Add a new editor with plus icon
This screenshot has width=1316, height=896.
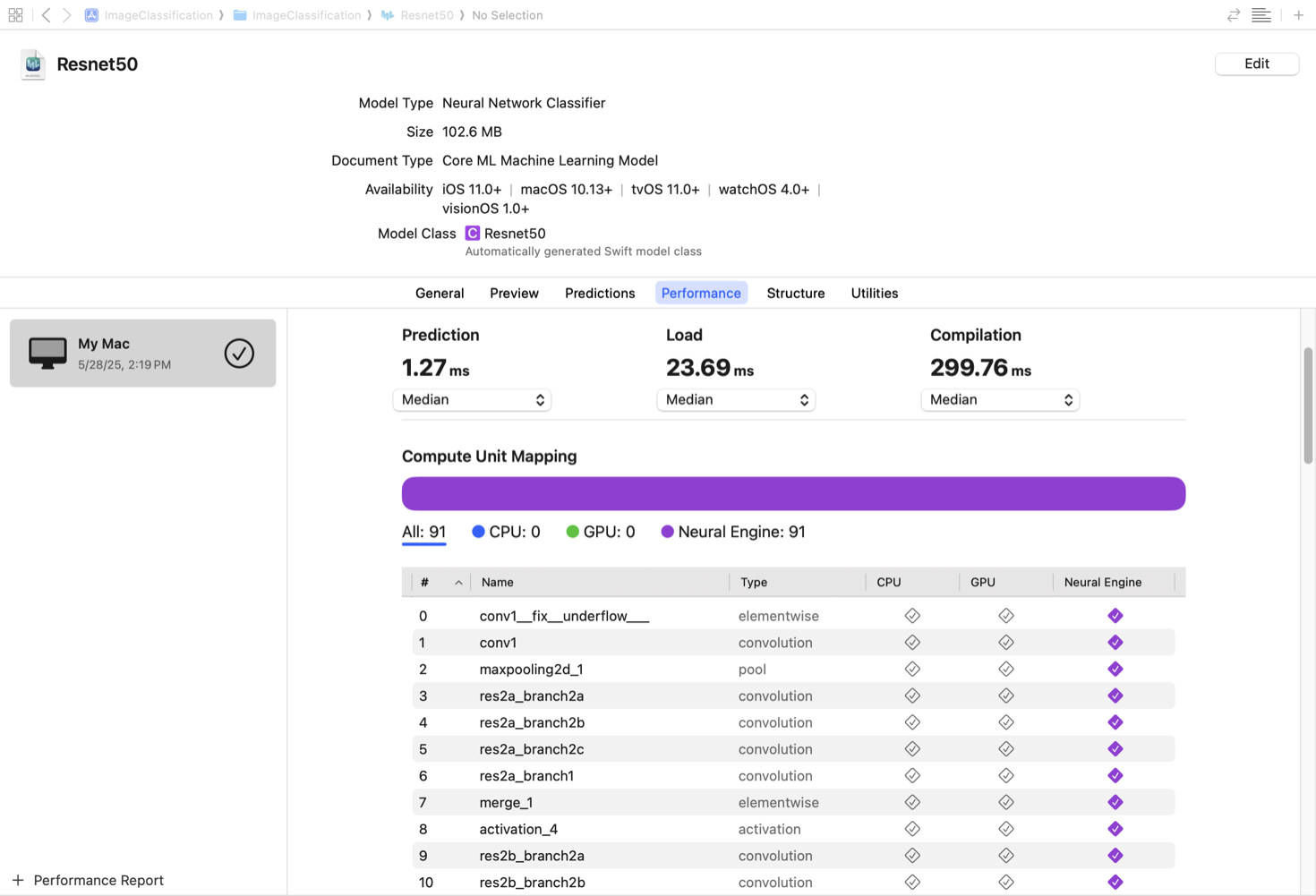point(1298,15)
